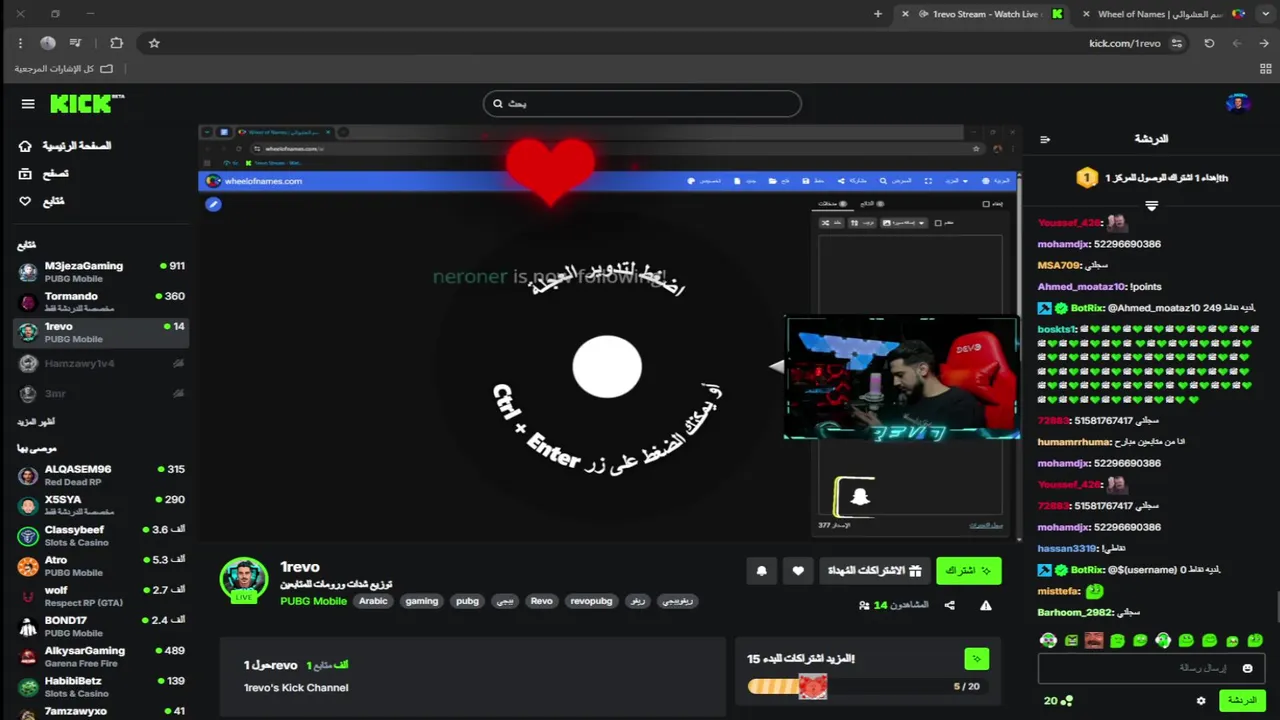Click the channel points balance 20
1280x720 pixels.
click(x=1058, y=701)
